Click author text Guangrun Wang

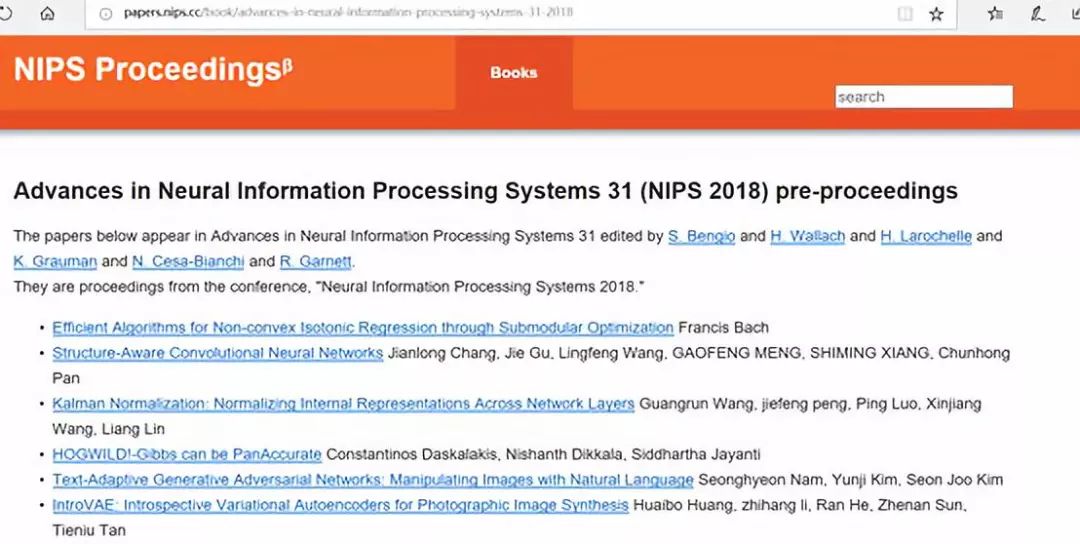click(696, 404)
